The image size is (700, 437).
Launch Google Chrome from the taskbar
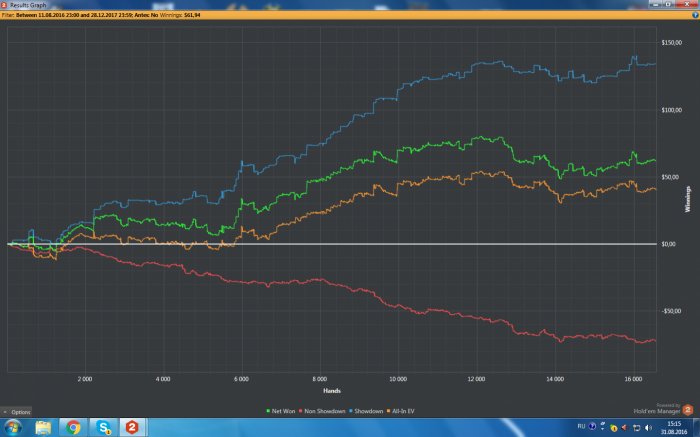[73, 427]
